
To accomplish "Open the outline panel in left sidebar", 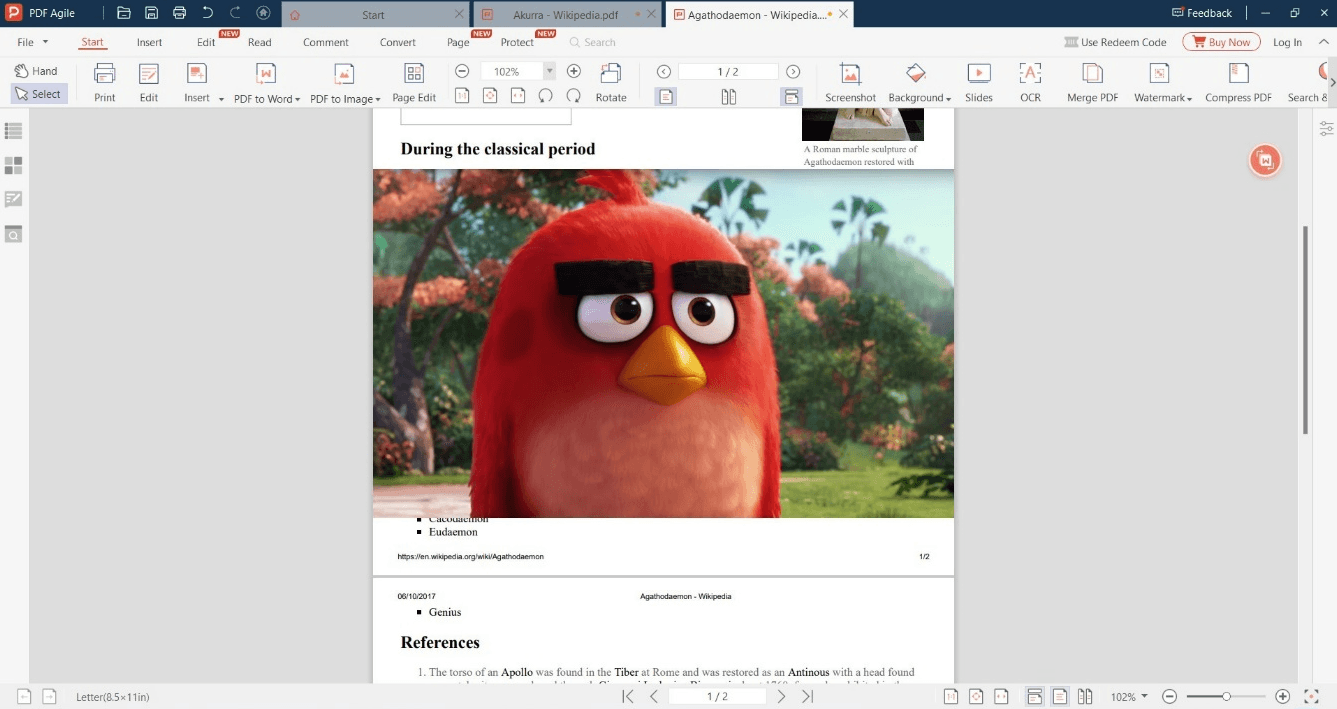I will pyautogui.click(x=14, y=131).
